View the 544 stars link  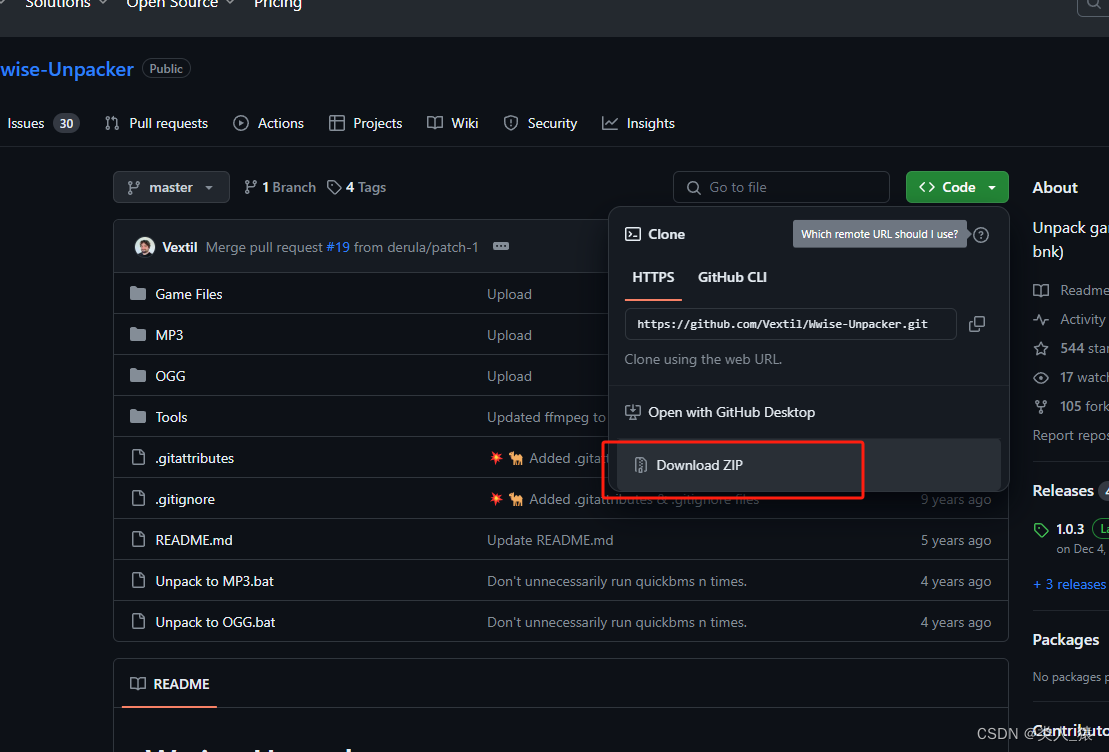click(1071, 348)
